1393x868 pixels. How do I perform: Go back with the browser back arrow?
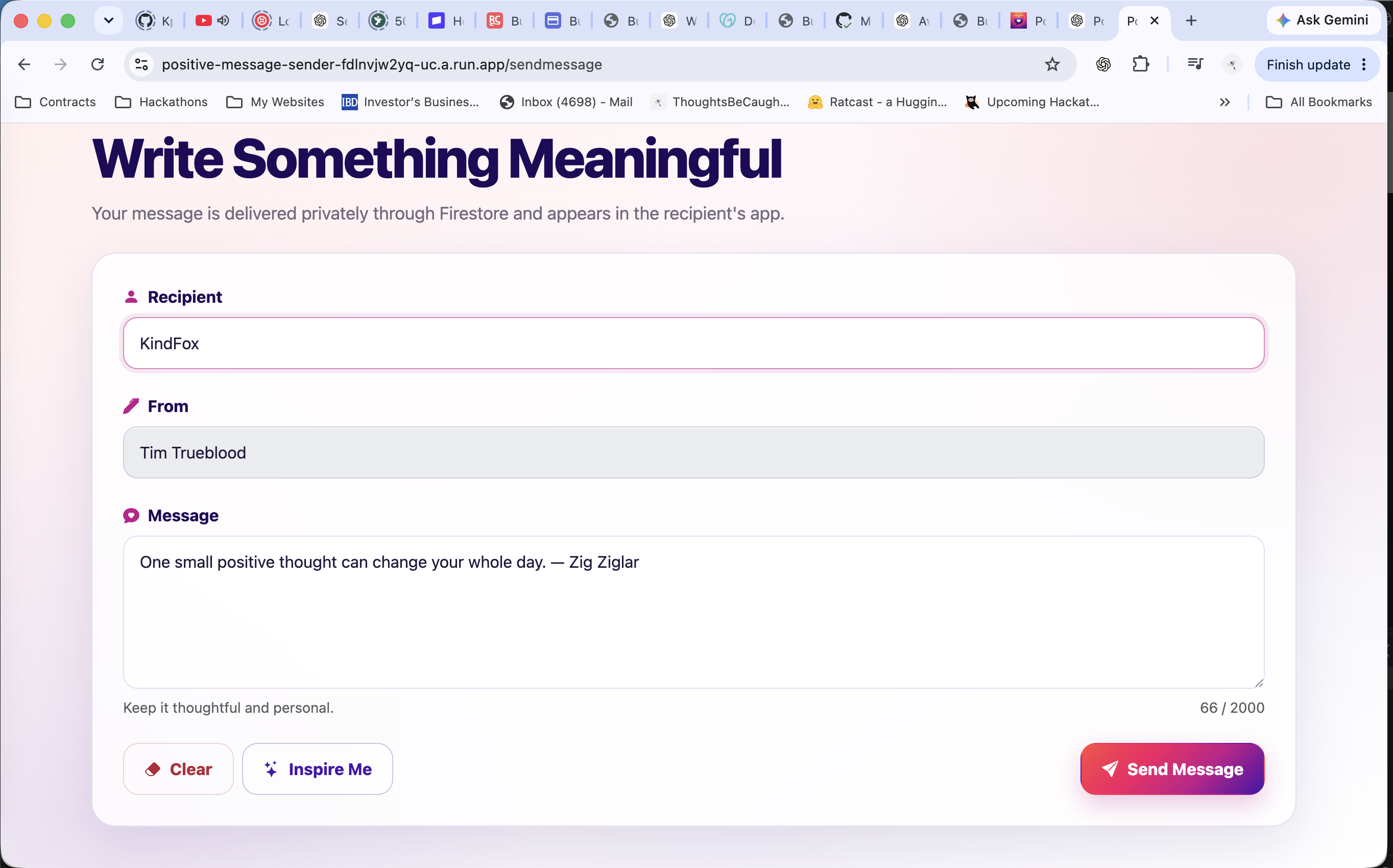(24, 64)
